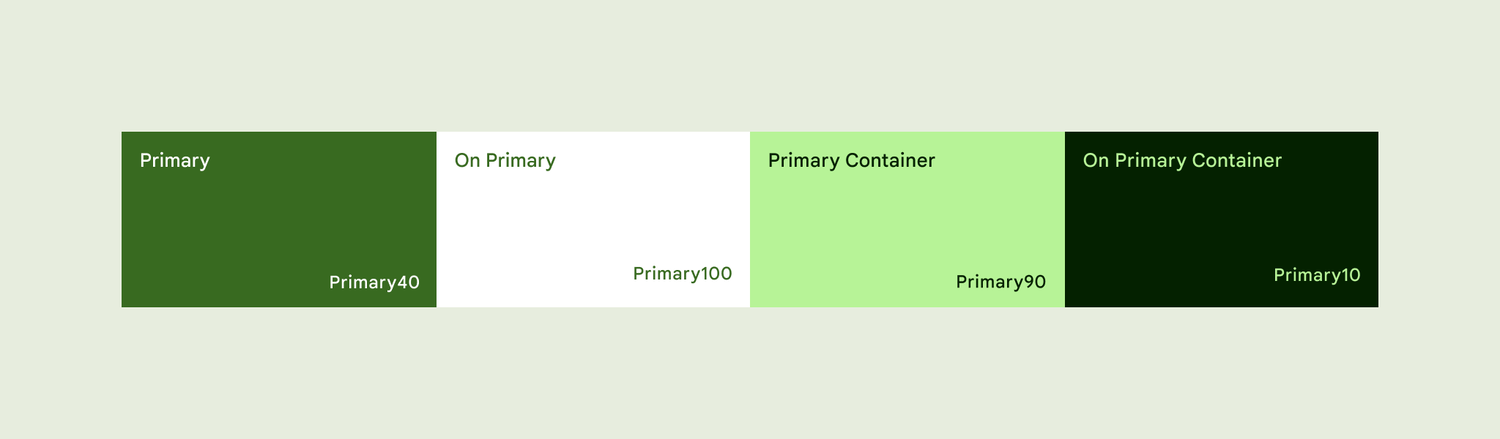This screenshot has width=1500, height=439.
Task: Click the number 10 in the Primary10 label
Action: tap(1351, 275)
